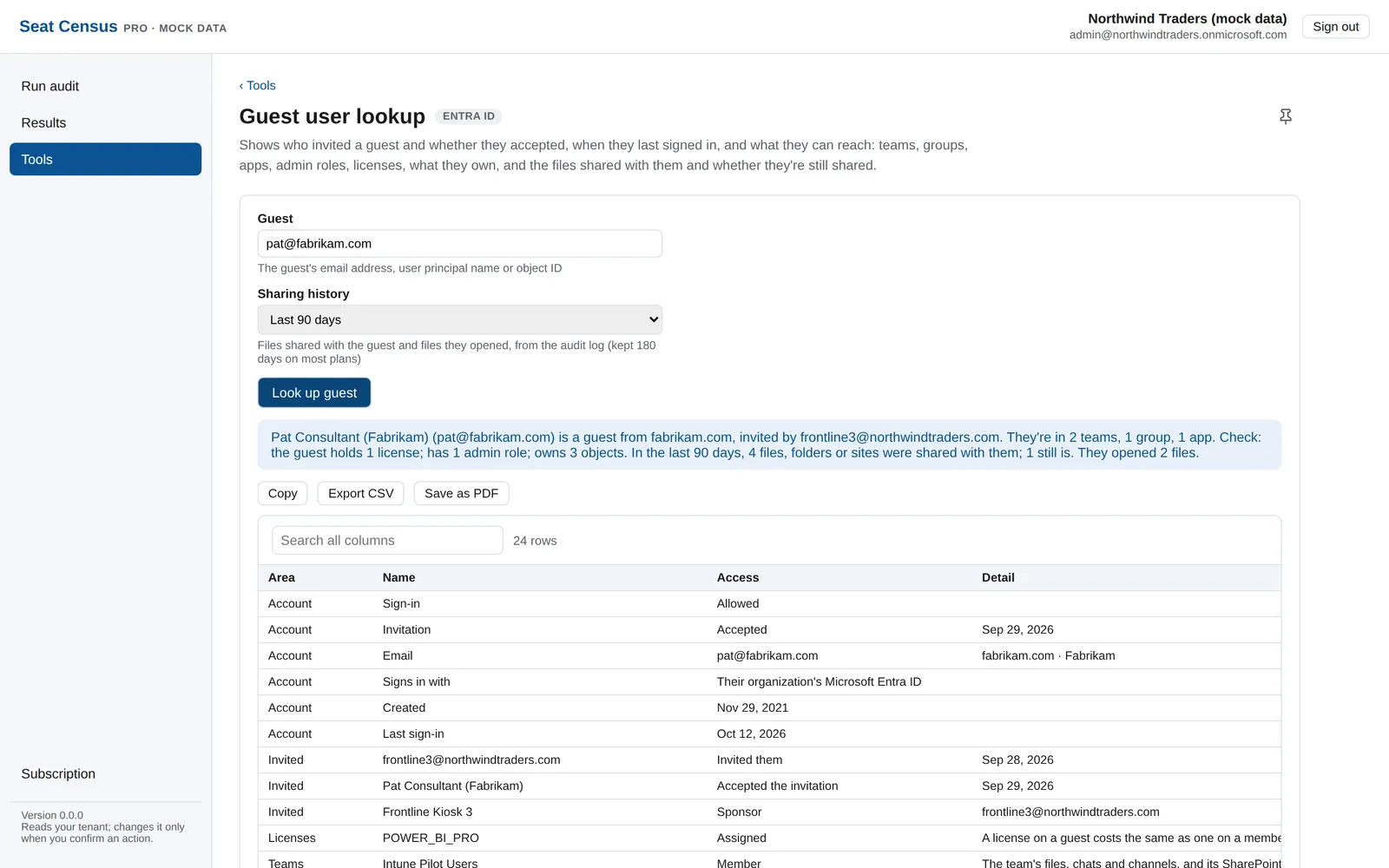Viewport: 1389px width, 868px height.
Task: Focus the Guest email input field
Action: [460, 243]
